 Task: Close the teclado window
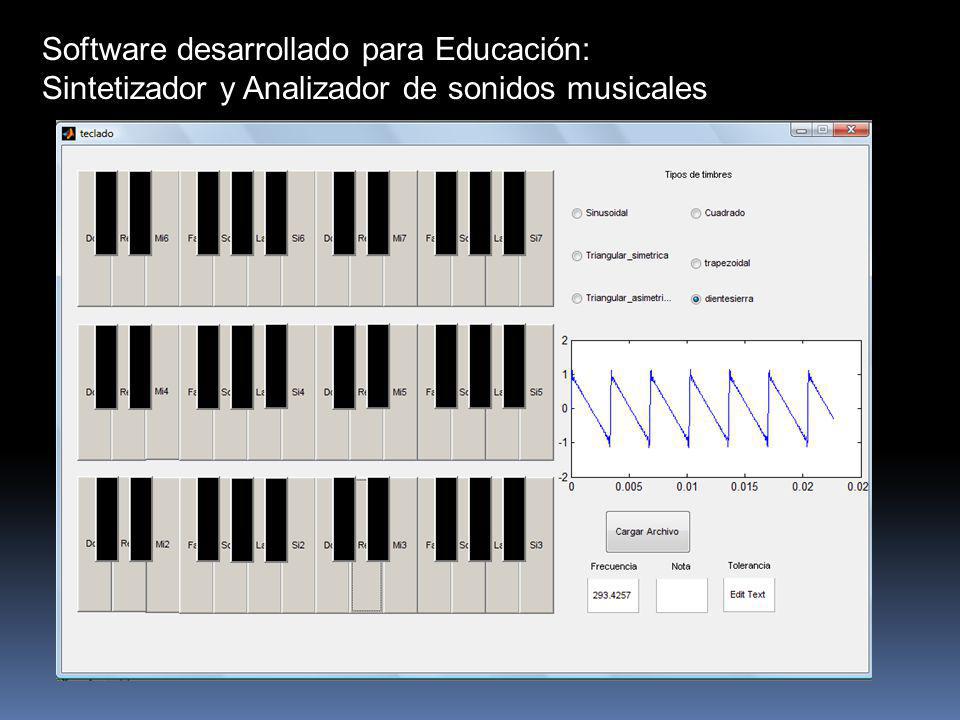(x=850, y=130)
